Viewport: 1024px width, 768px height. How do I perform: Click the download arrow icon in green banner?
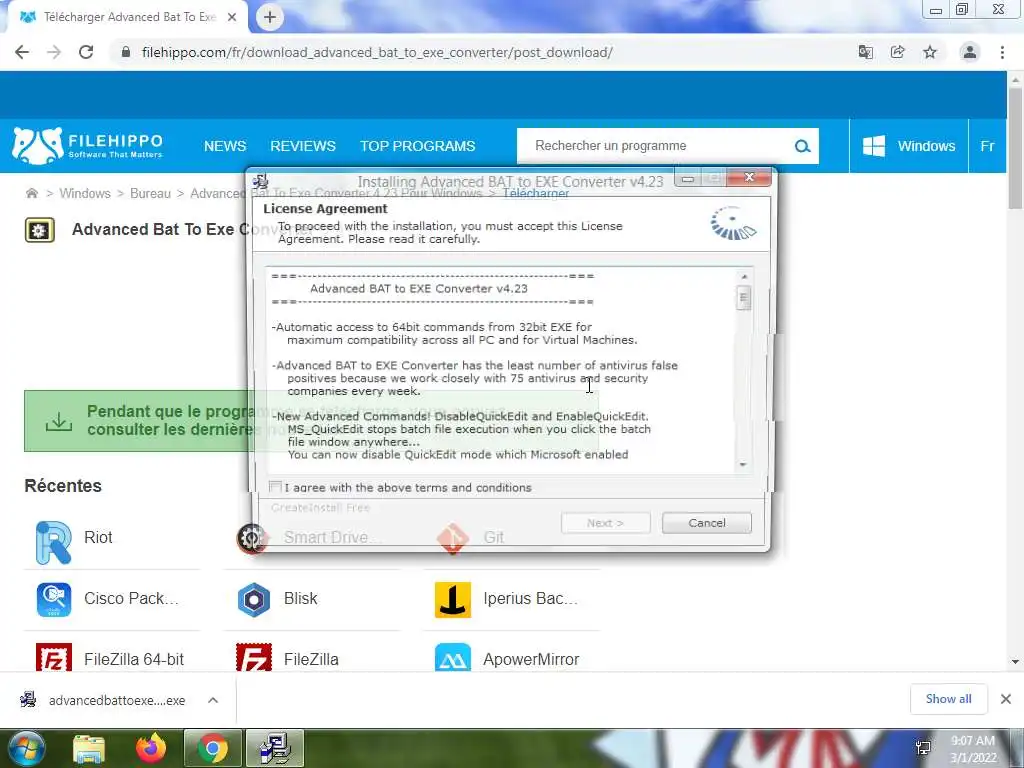[59, 421]
